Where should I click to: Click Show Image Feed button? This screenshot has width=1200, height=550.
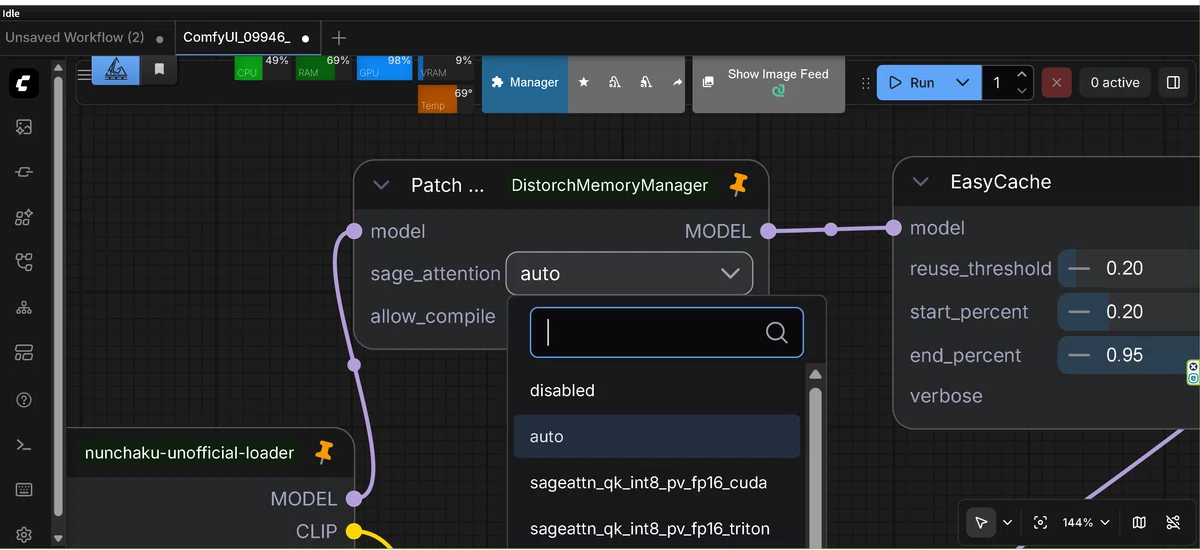[x=767, y=83]
